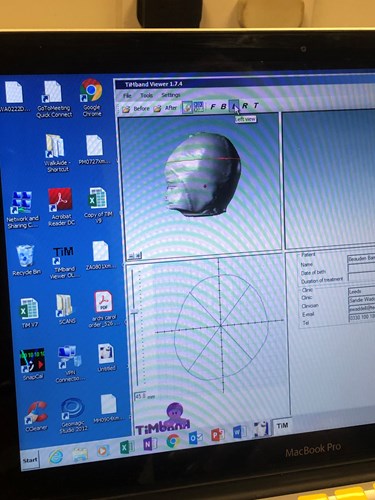Open the File menu

(127, 96)
